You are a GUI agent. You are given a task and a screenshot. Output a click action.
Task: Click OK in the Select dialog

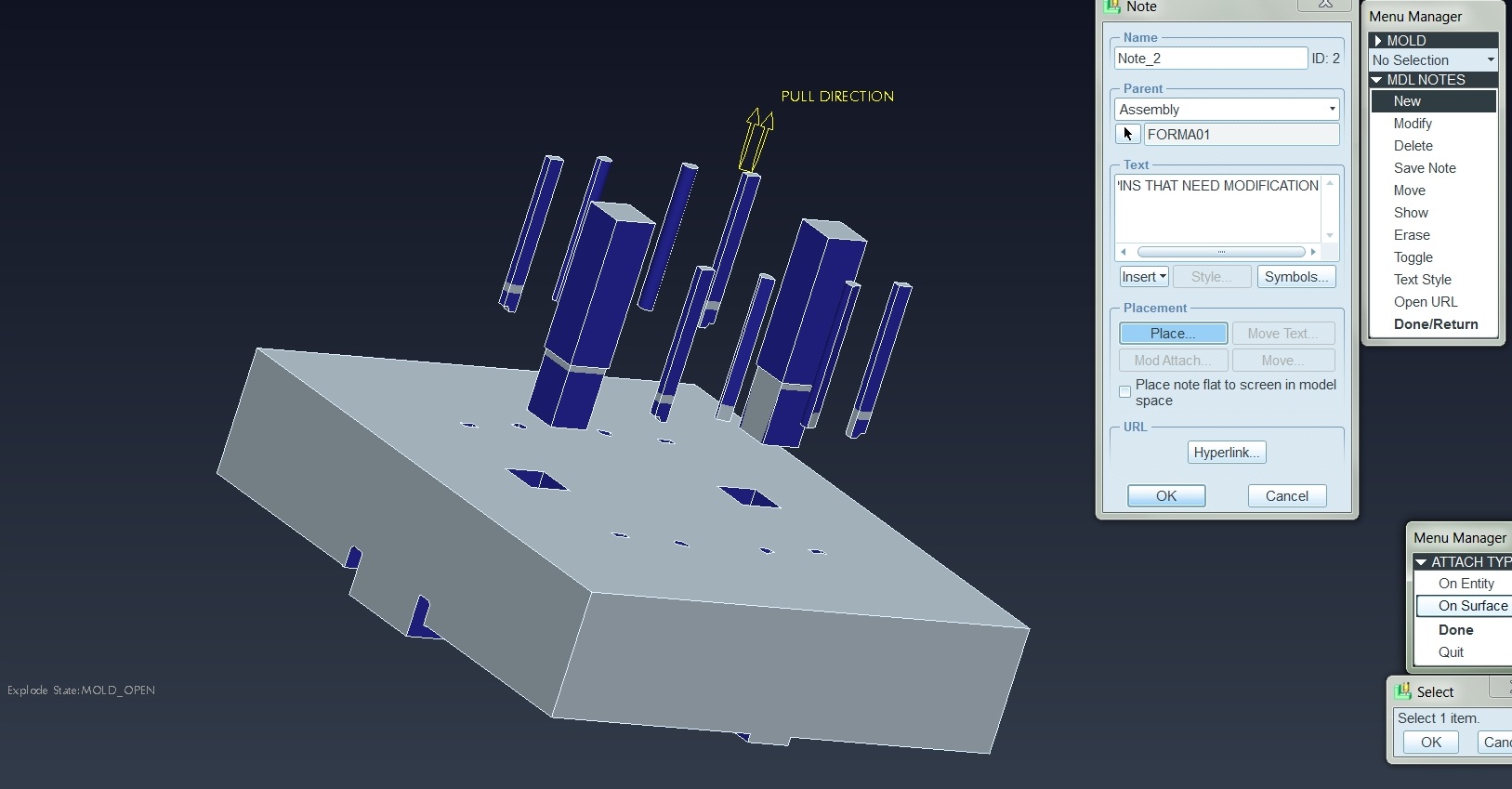[x=1431, y=743]
